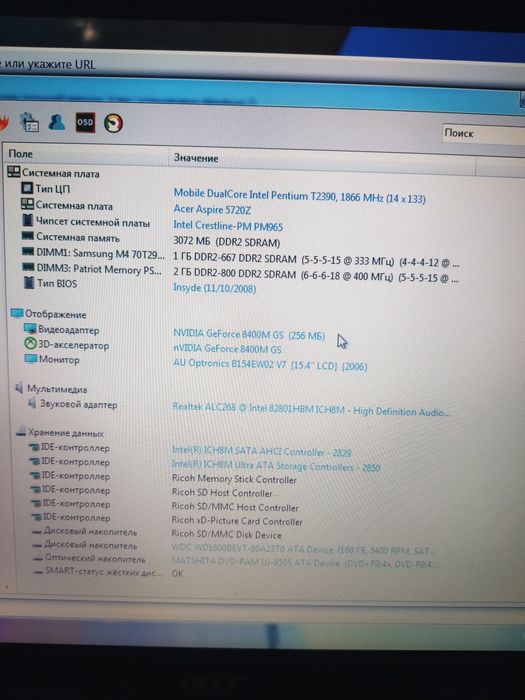525x700 pixels.
Task: Click the Звуковой адаптер speaker icon
Action: click(32, 403)
